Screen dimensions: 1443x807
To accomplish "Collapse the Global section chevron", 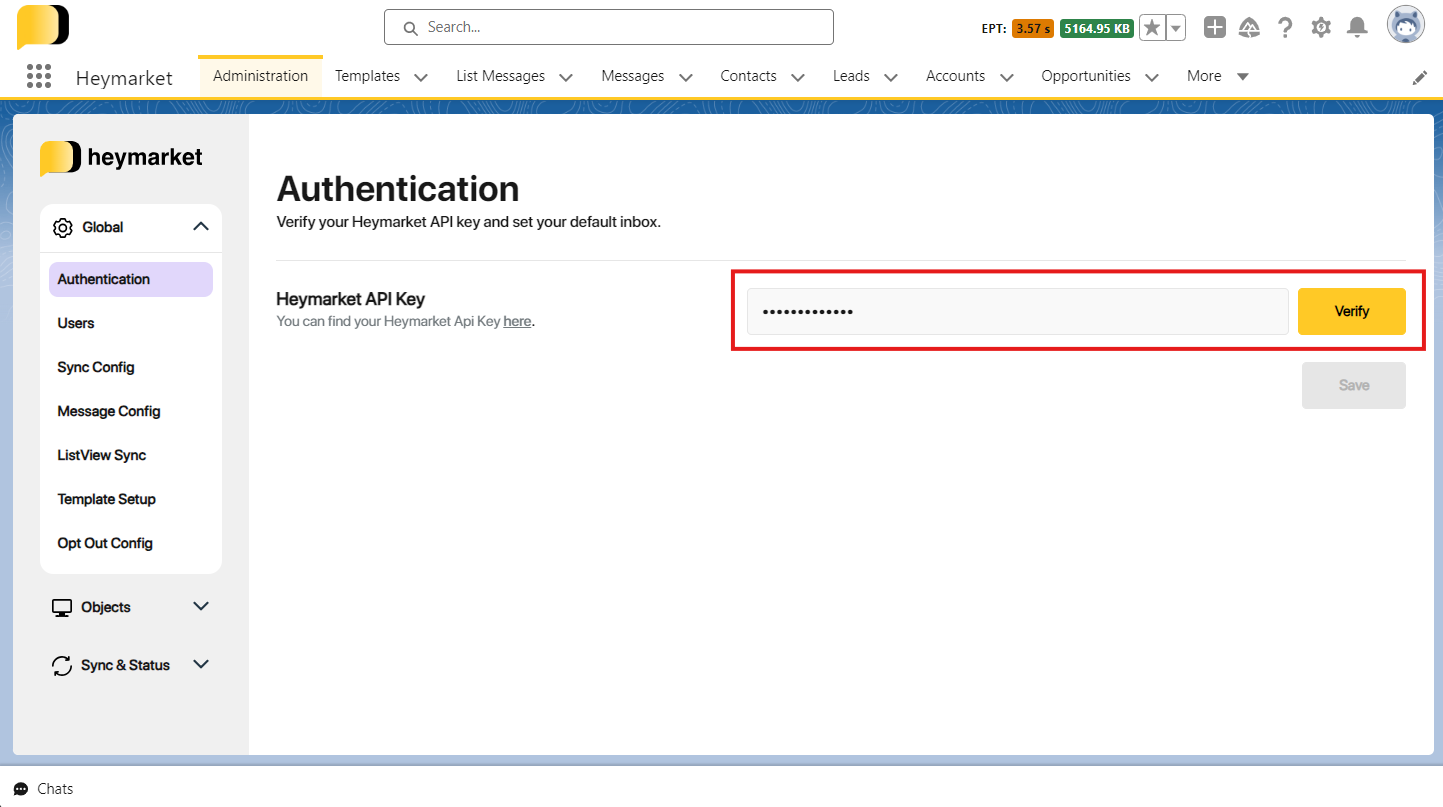I will (x=201, y=227).
